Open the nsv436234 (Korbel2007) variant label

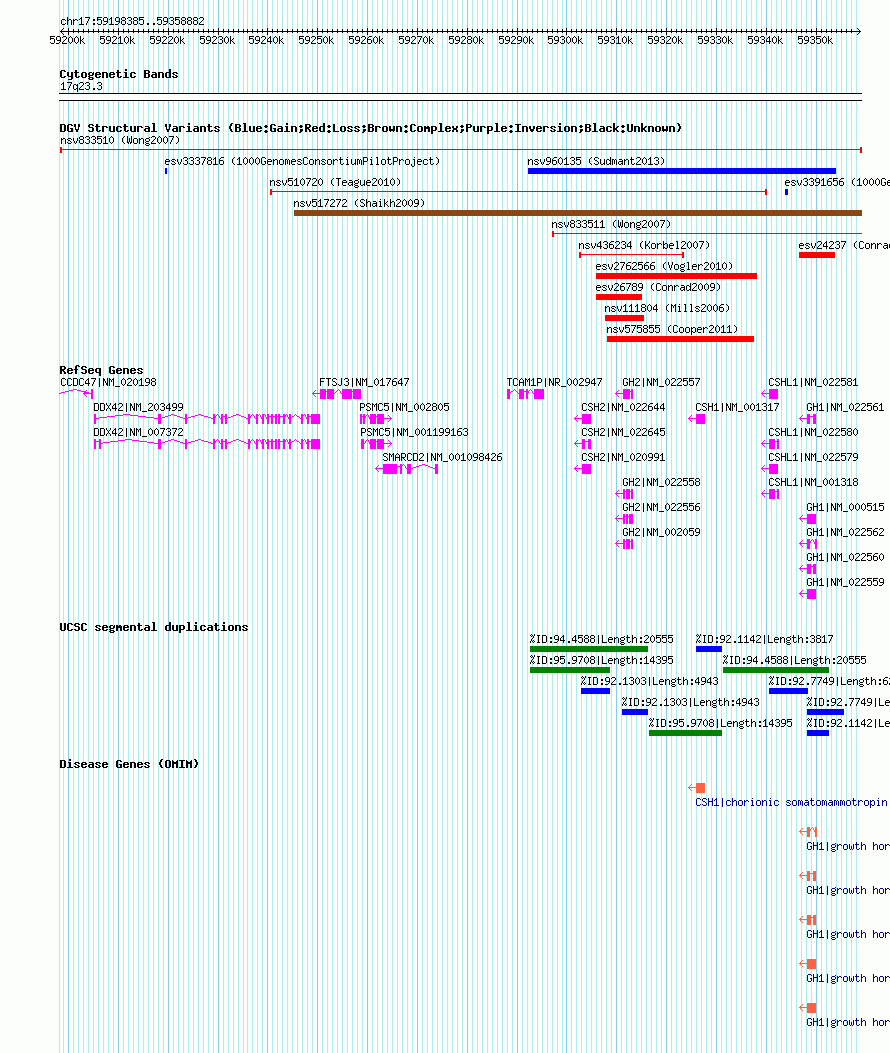[x=644, y=245]
